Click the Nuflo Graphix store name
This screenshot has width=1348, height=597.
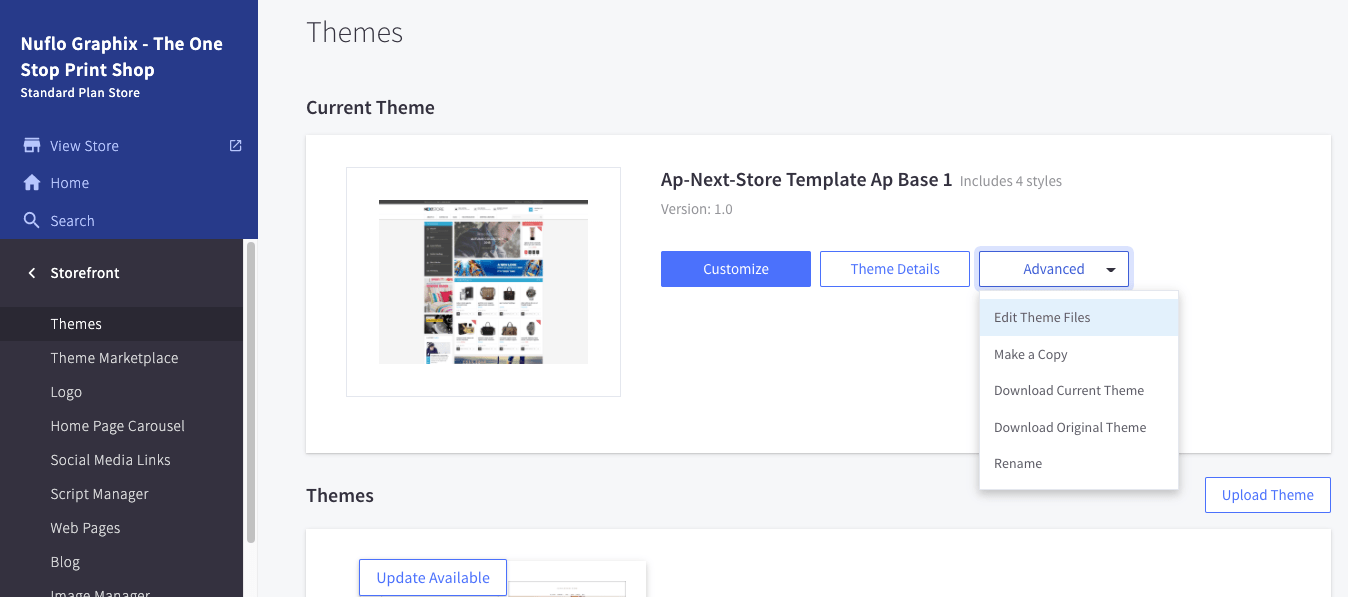coord(122,57)
